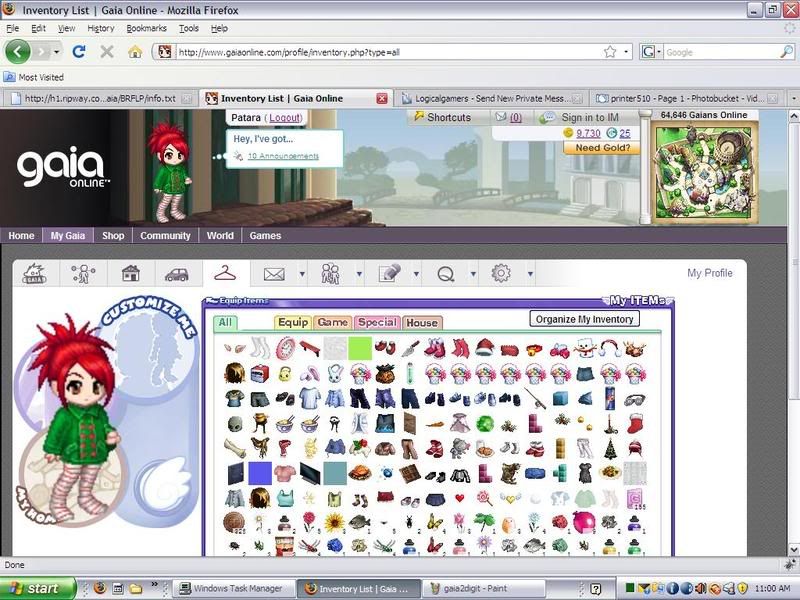The image size is (800, 600).
Task: Click the Google search box
Action: pos(722,52)
